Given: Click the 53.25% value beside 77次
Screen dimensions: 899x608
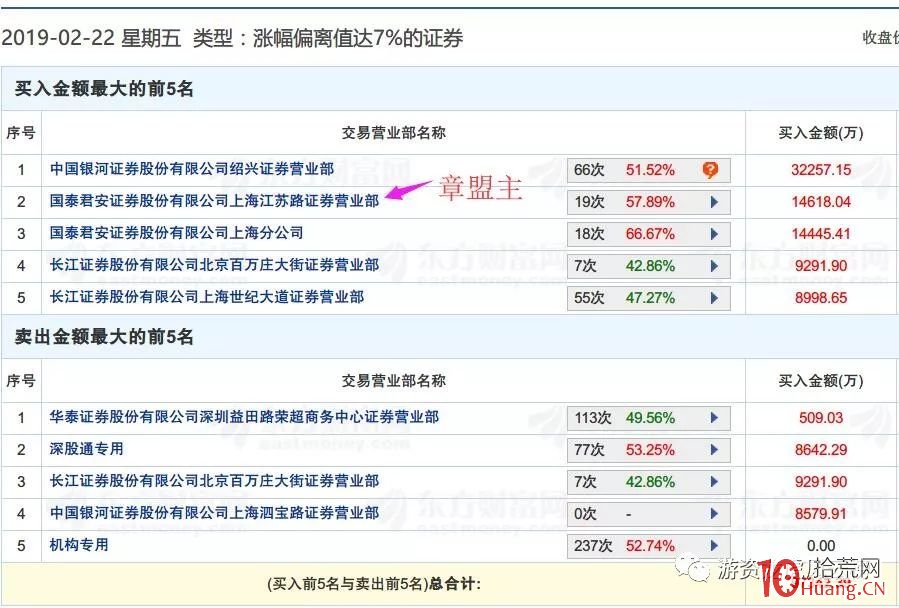Looking at the screenshot, I should (x=650, y=450).
